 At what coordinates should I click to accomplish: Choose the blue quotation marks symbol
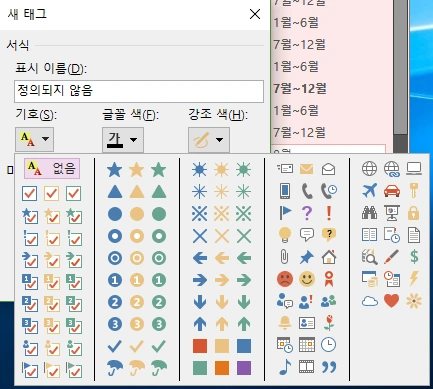coord(329,367)
